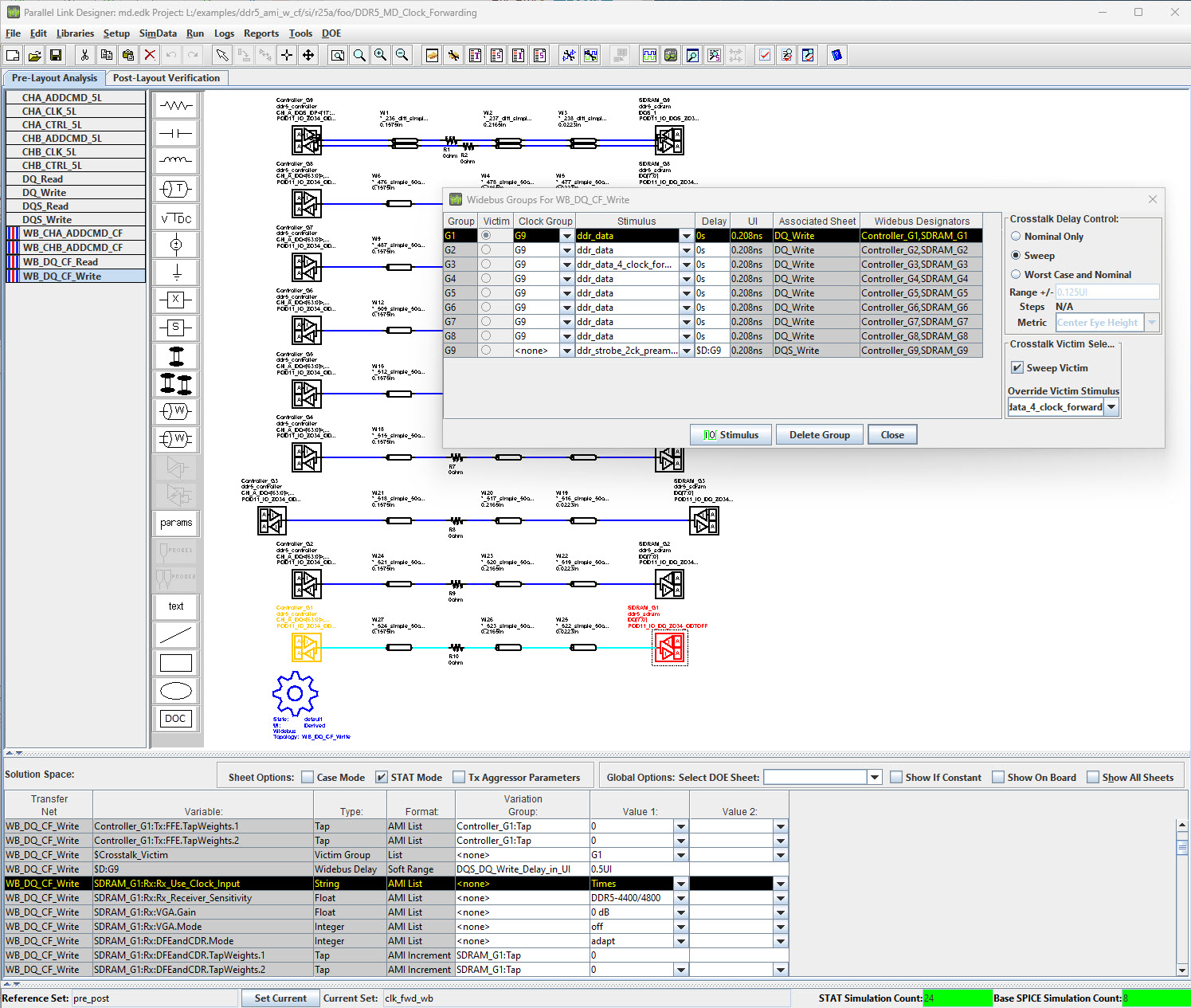Screen dimensions: 1191x1008
Task: Switch to the Post-Layout Verification tab
Action: (167, 78)
